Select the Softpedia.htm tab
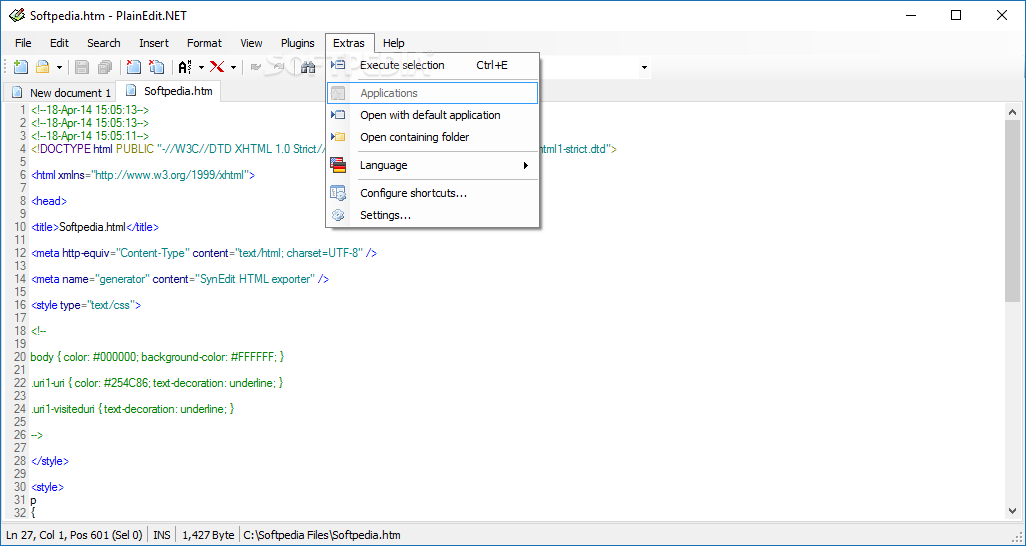The height and width of the screenshot is (546, 1026). (168, 91)
